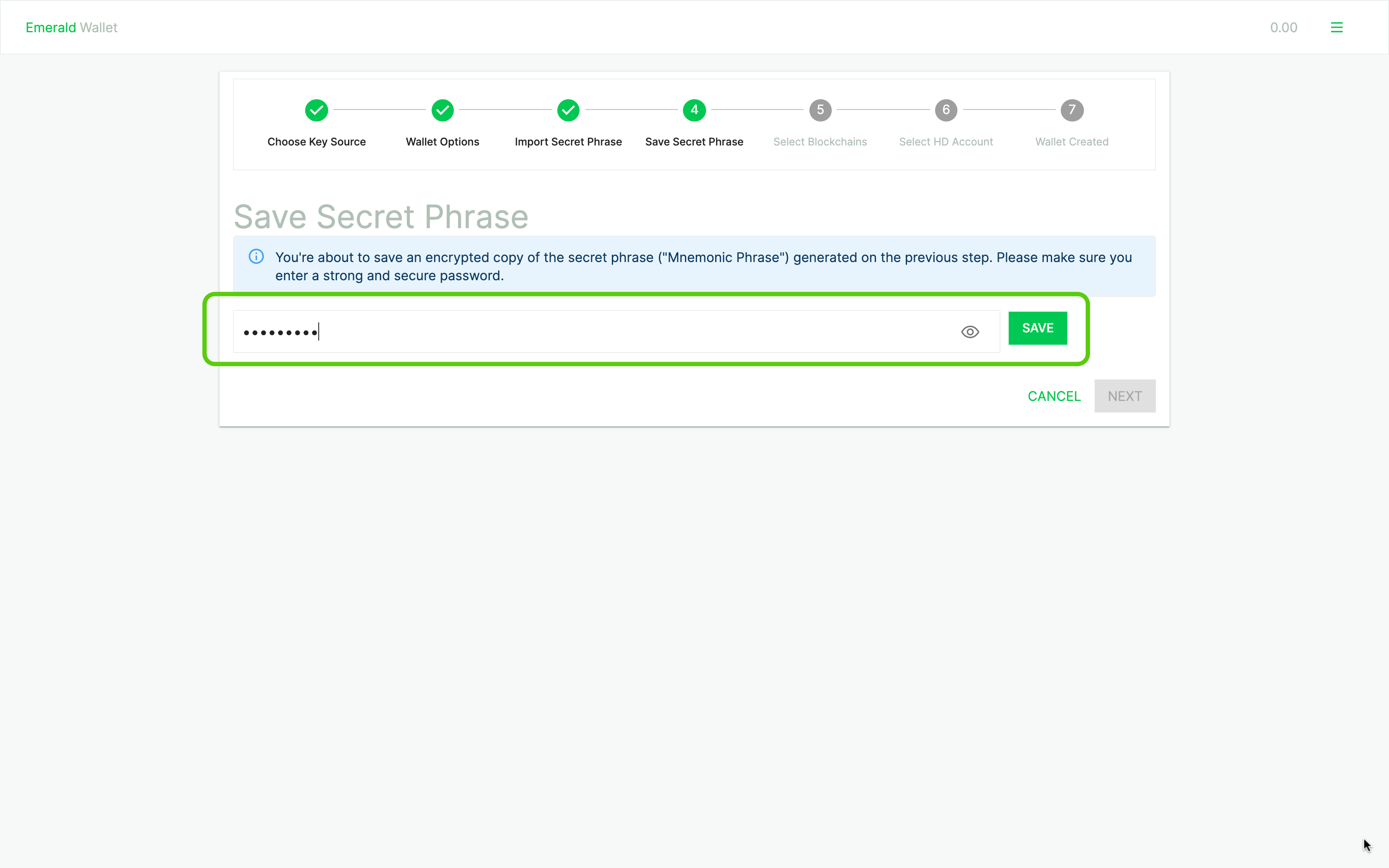Select the Select Blockchains step label
The width and height of the screenshot is (1389, 868).
820,142
